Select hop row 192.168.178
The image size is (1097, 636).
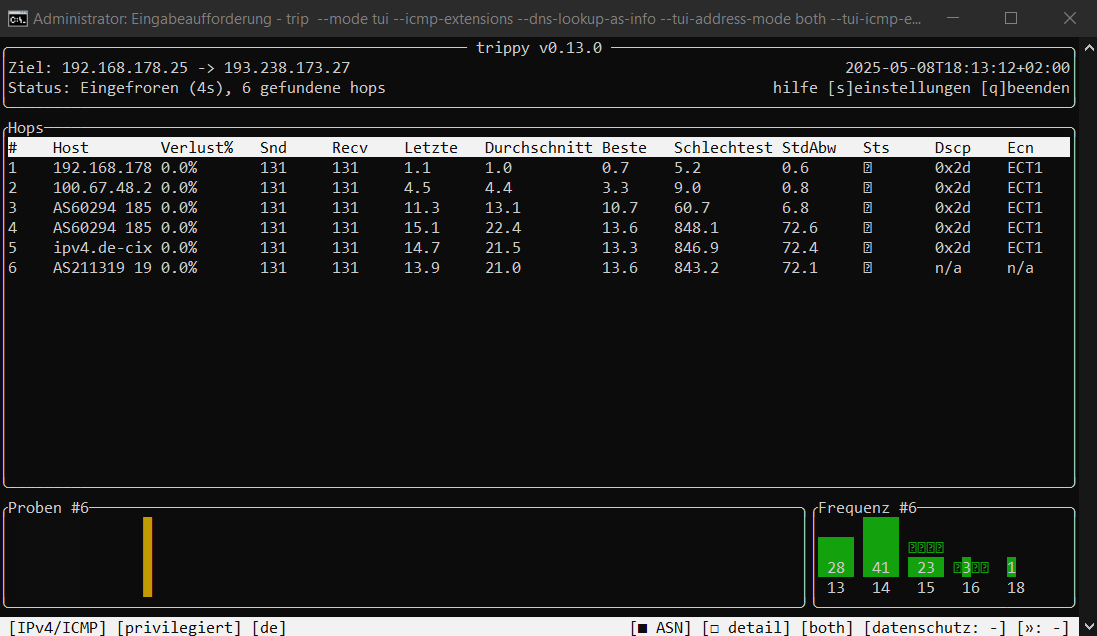538,168
